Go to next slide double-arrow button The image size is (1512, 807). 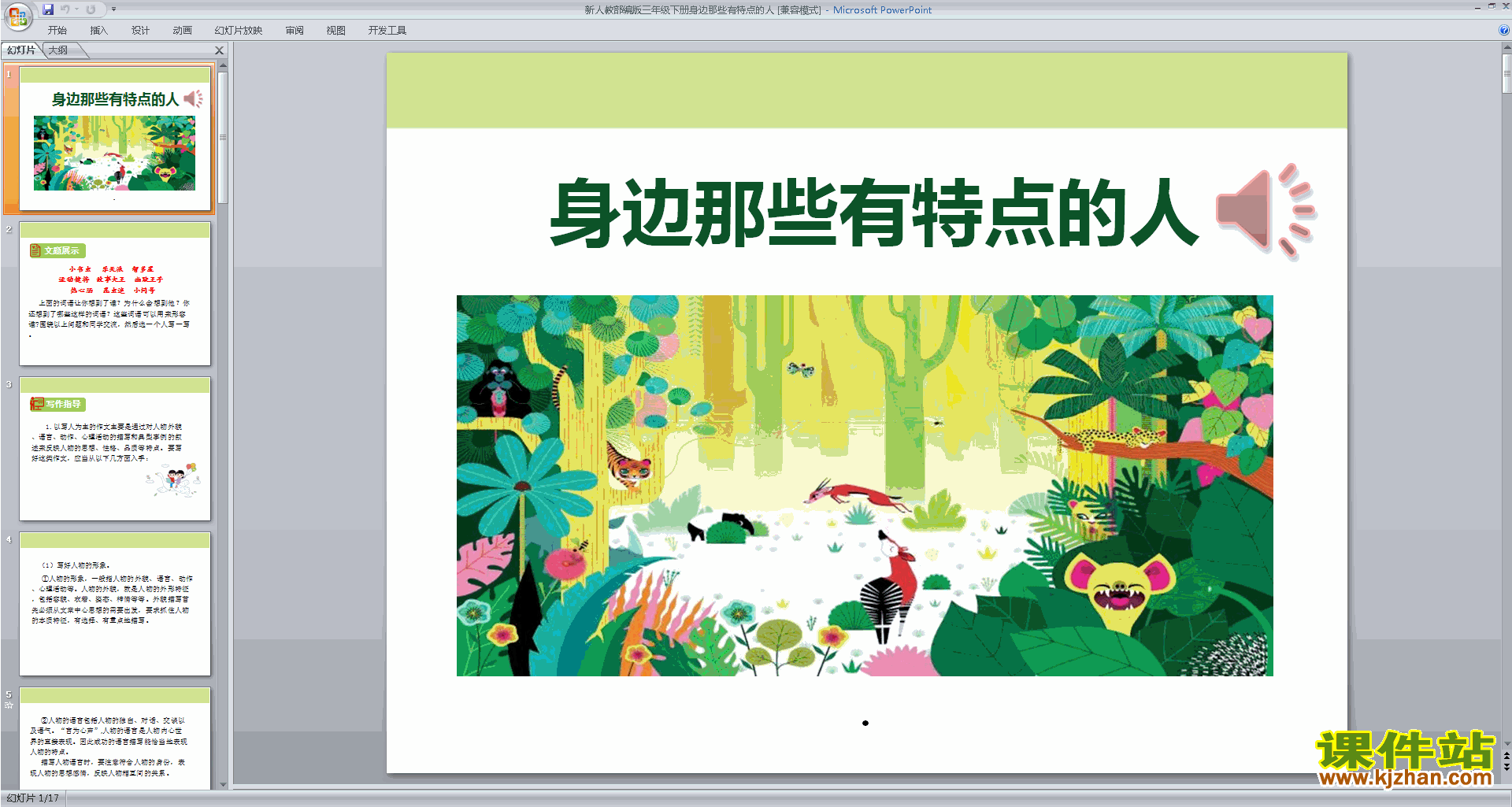coord(1506,766)
